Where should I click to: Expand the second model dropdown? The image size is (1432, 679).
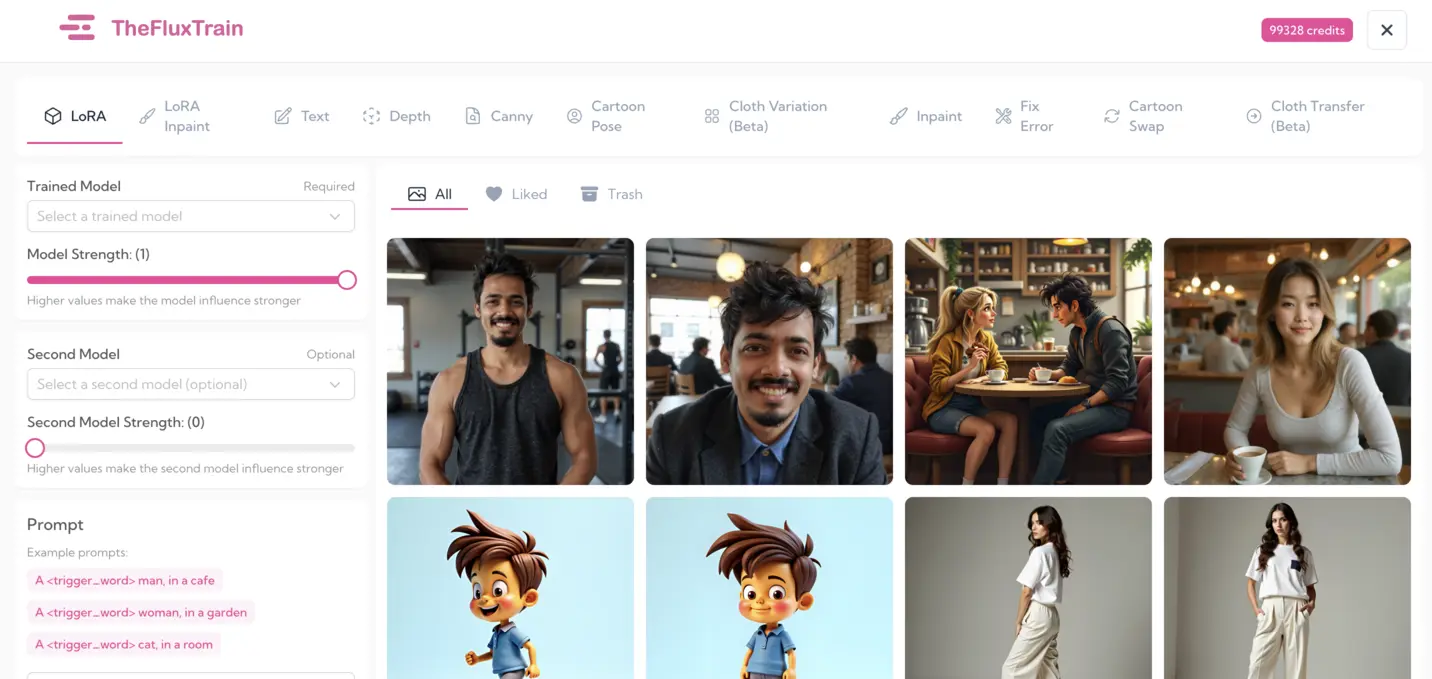(190, 384)
